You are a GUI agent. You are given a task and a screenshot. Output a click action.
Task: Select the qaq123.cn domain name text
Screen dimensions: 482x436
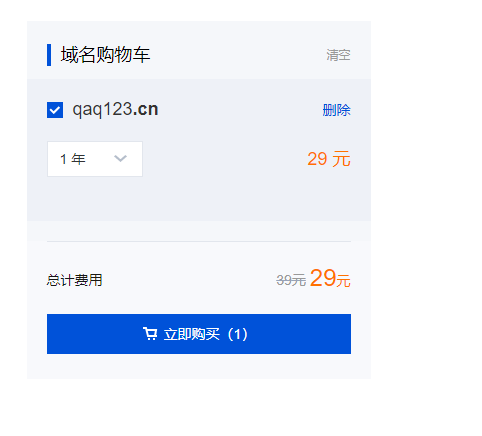pos(115,109)
